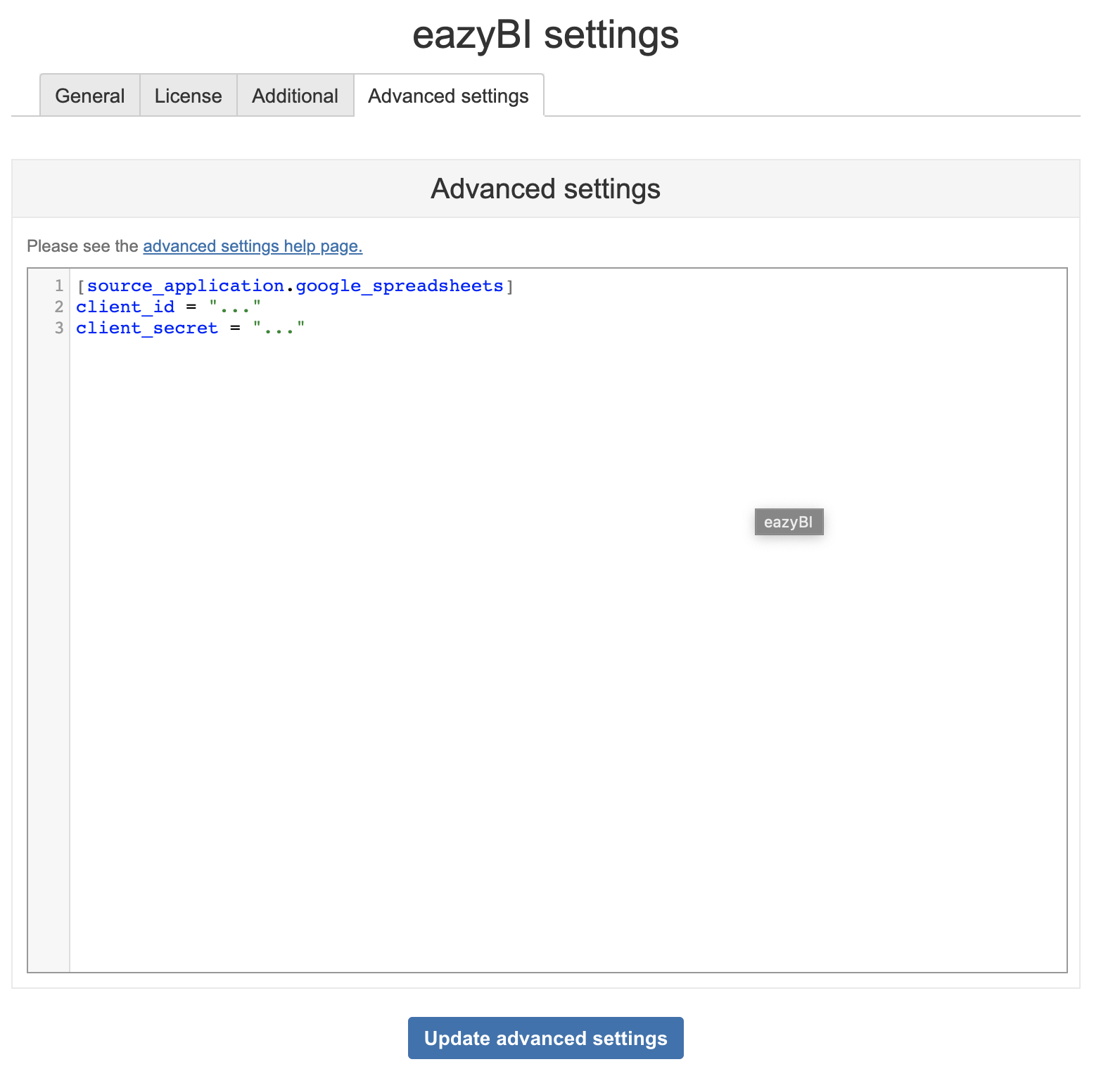Open the License tab

click(x=189, y=96)
